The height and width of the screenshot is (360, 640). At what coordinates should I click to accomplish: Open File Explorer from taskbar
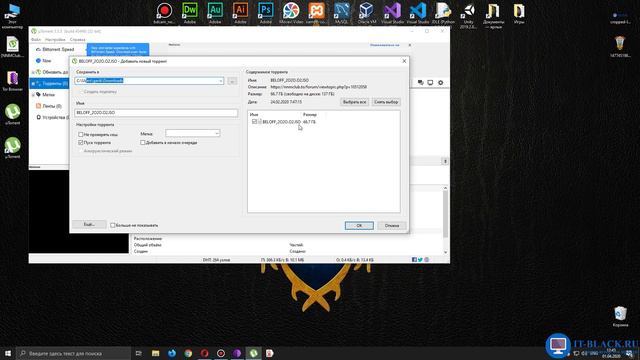pyautogui.click(x=156, y=353)
